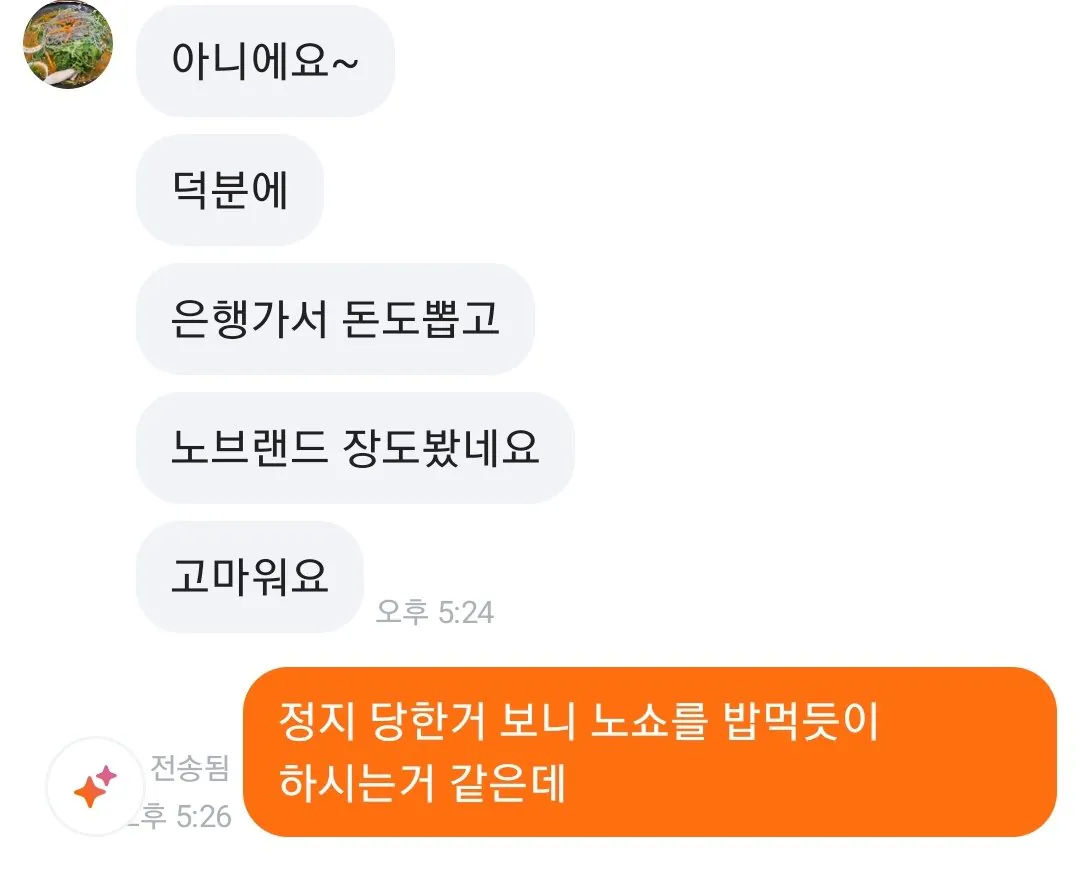Click the pink small star in sparkle icon
This screenshot has height=875, width=1080.
106,776
